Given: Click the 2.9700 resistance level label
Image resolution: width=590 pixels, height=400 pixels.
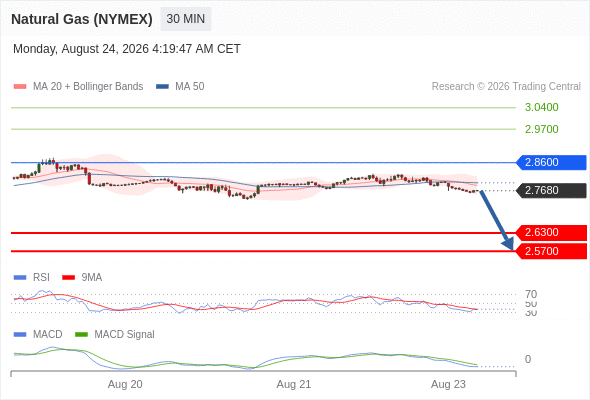Looking at the screenshot, I should 541,129.
